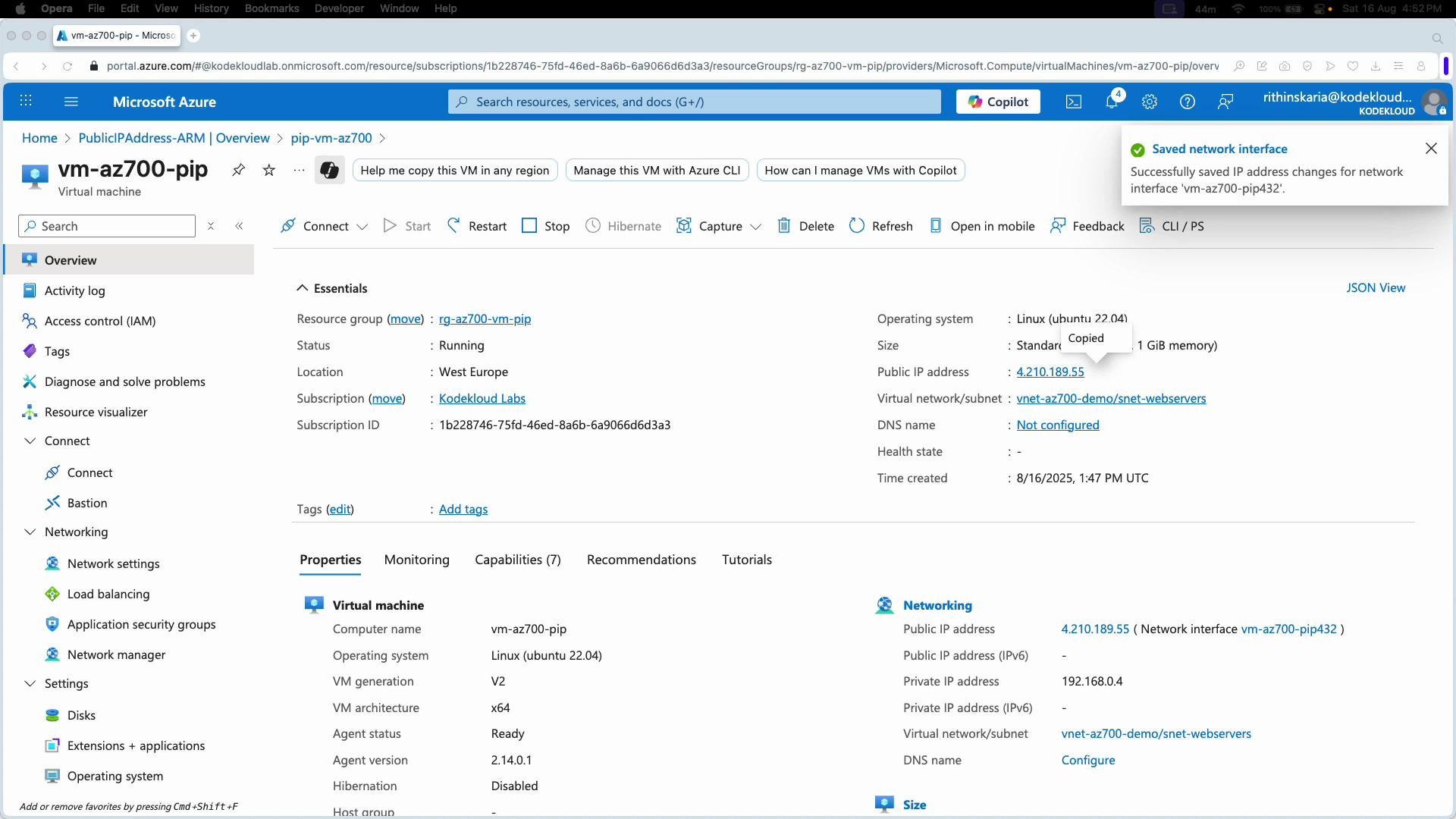The image size is (1456, 819).
Task: Switch to Capabilities (7) tab
Action: tap(518, 560)
